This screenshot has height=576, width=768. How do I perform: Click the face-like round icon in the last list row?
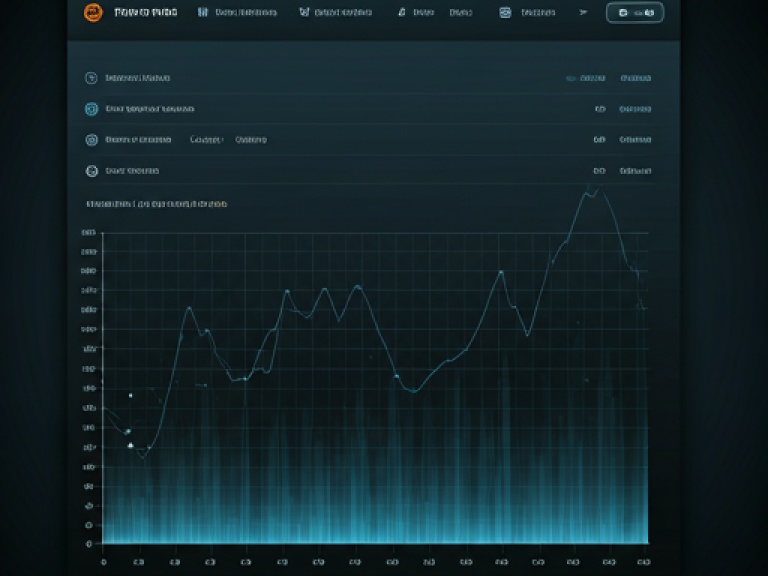pos(92,171)
